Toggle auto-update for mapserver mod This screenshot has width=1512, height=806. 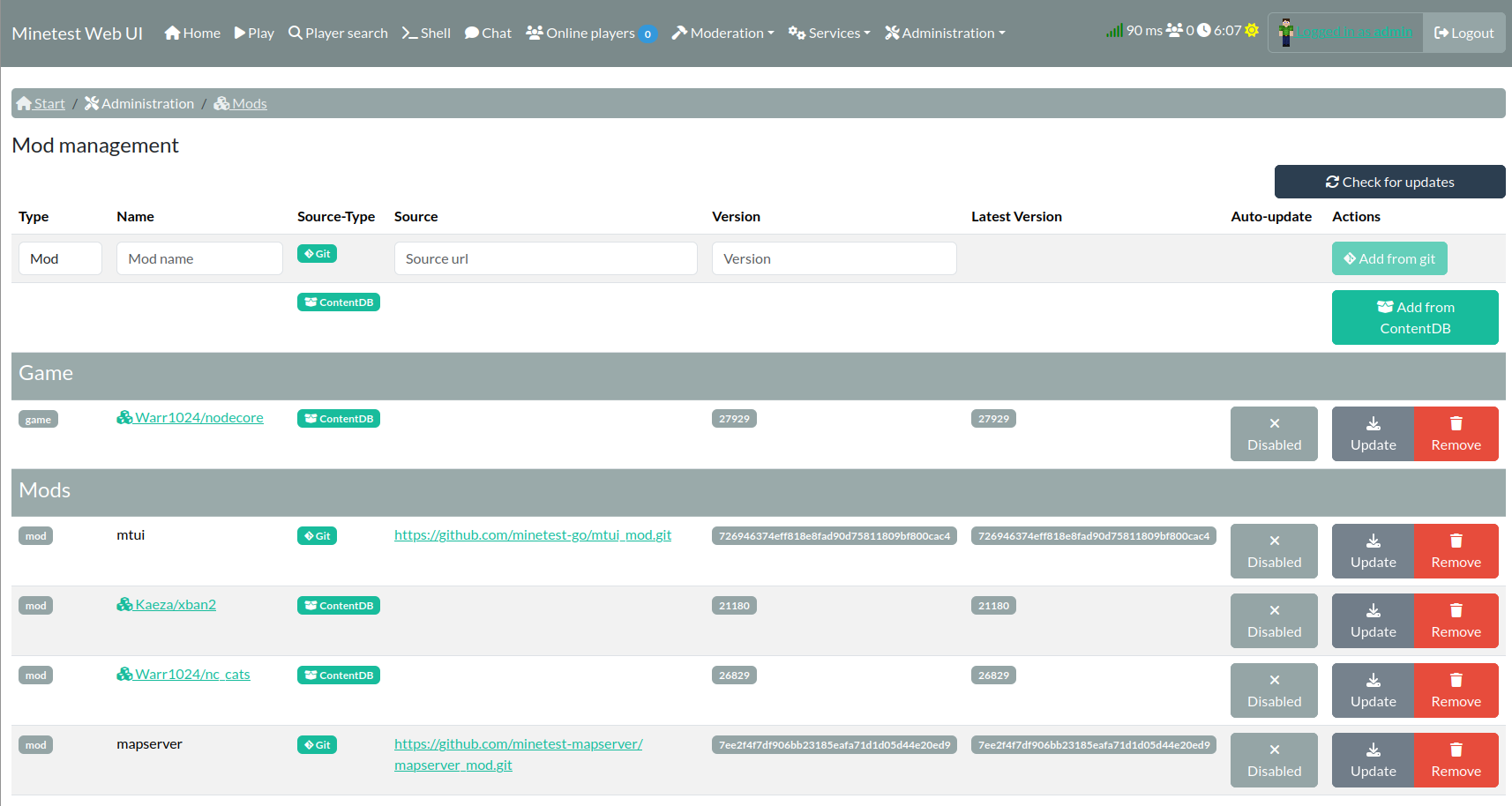click(1274, 760)
